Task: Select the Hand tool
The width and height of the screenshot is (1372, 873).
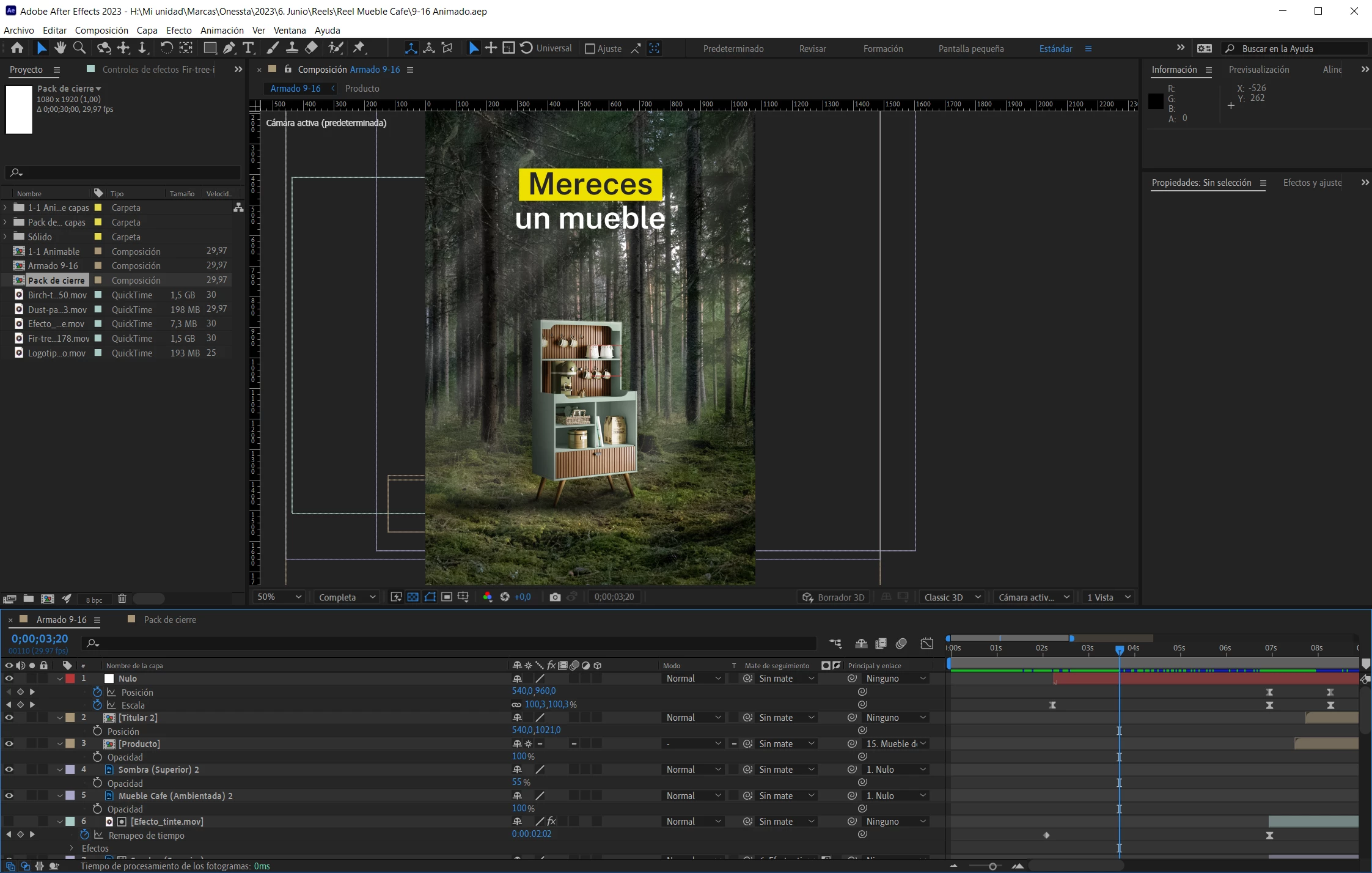Action: [60, 48]
